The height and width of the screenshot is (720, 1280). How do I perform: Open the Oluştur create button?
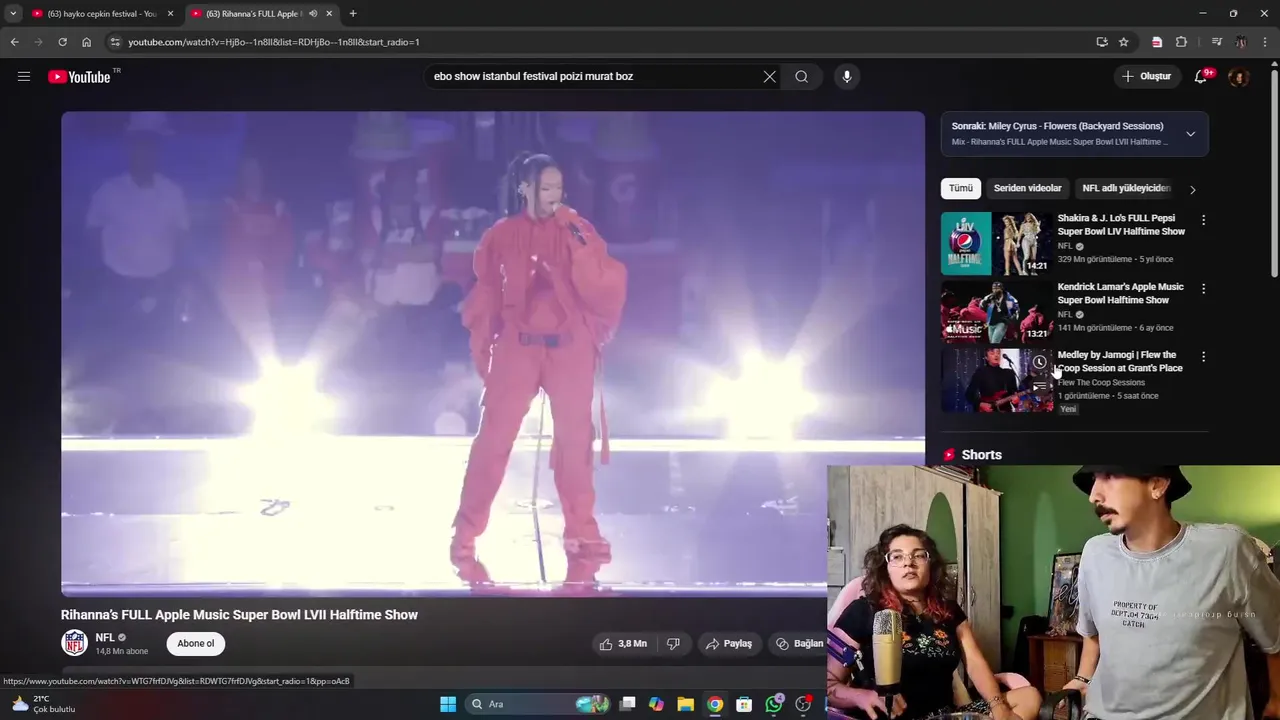tap(1146, 76)
